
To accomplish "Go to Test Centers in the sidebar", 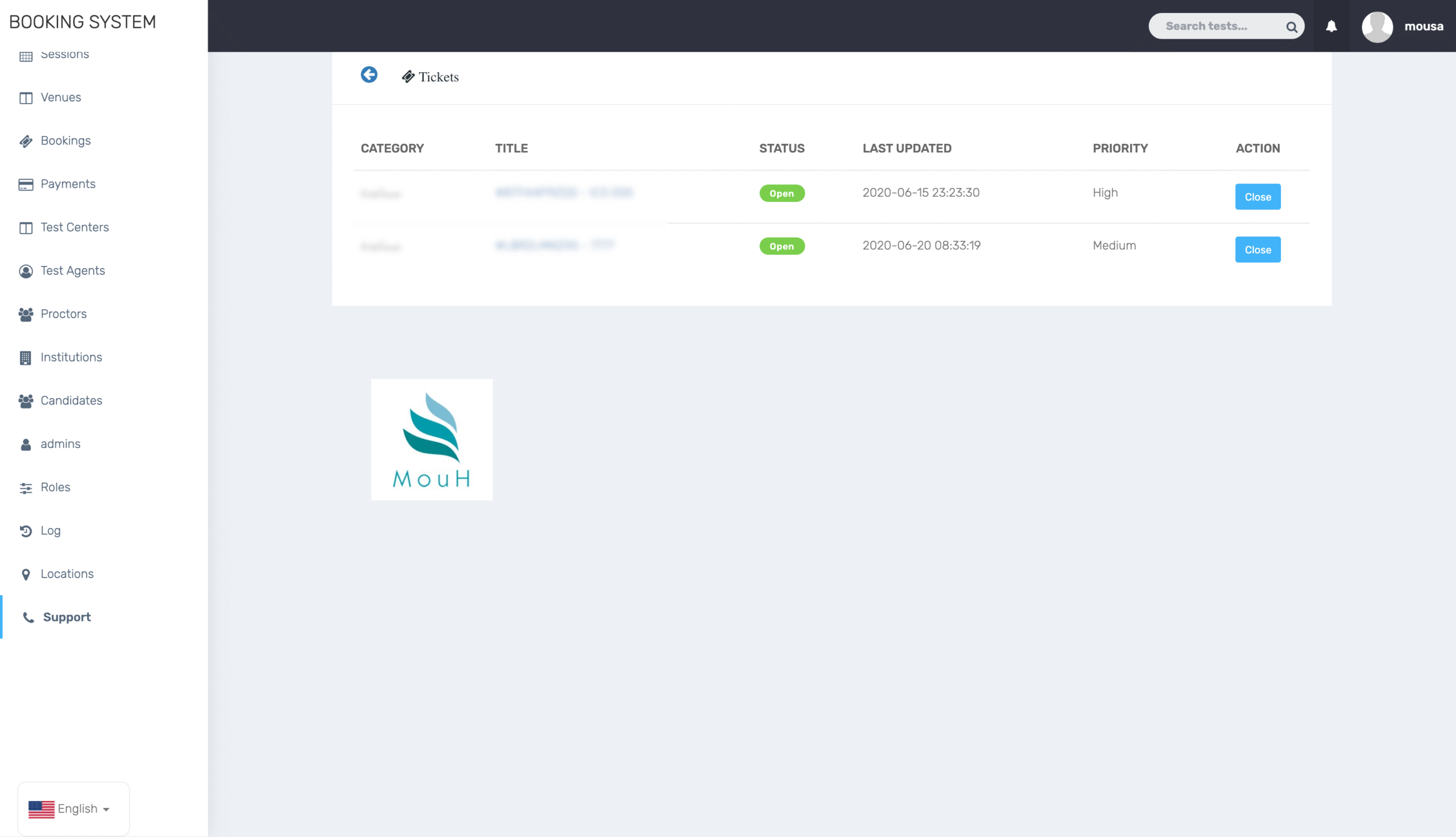I will [x=75, y=227].
